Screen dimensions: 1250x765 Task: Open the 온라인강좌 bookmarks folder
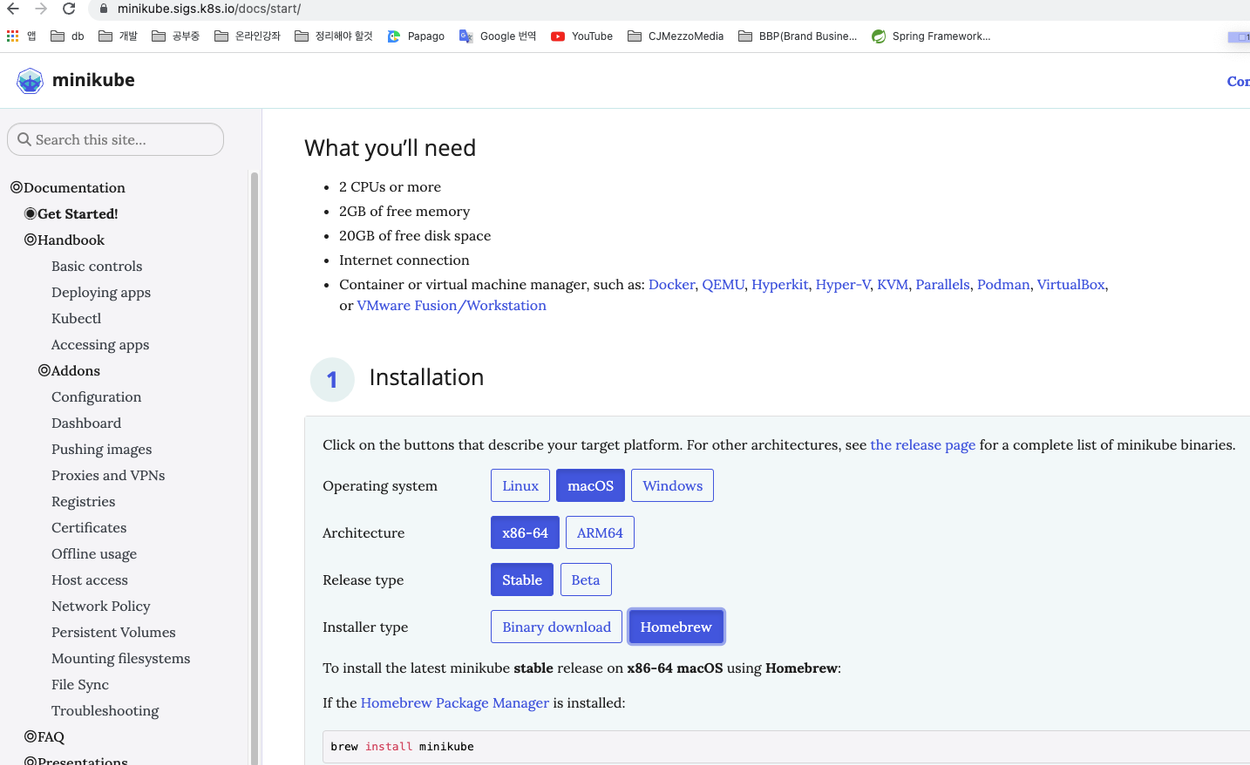247,36
